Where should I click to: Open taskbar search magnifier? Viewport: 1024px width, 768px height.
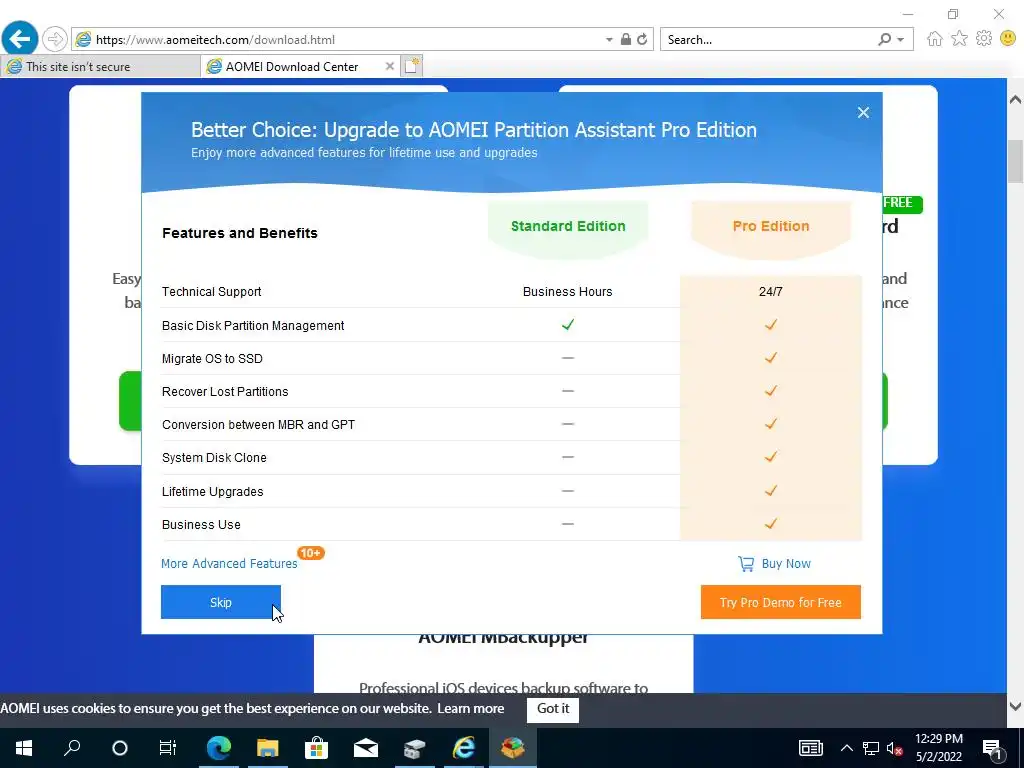[x=72, y=748]
